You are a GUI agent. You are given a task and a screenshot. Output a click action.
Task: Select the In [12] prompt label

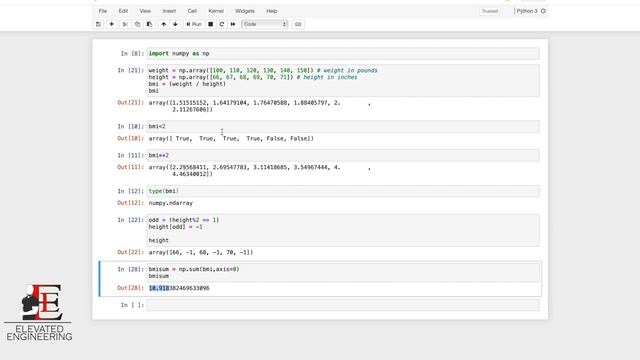point(131,191)
